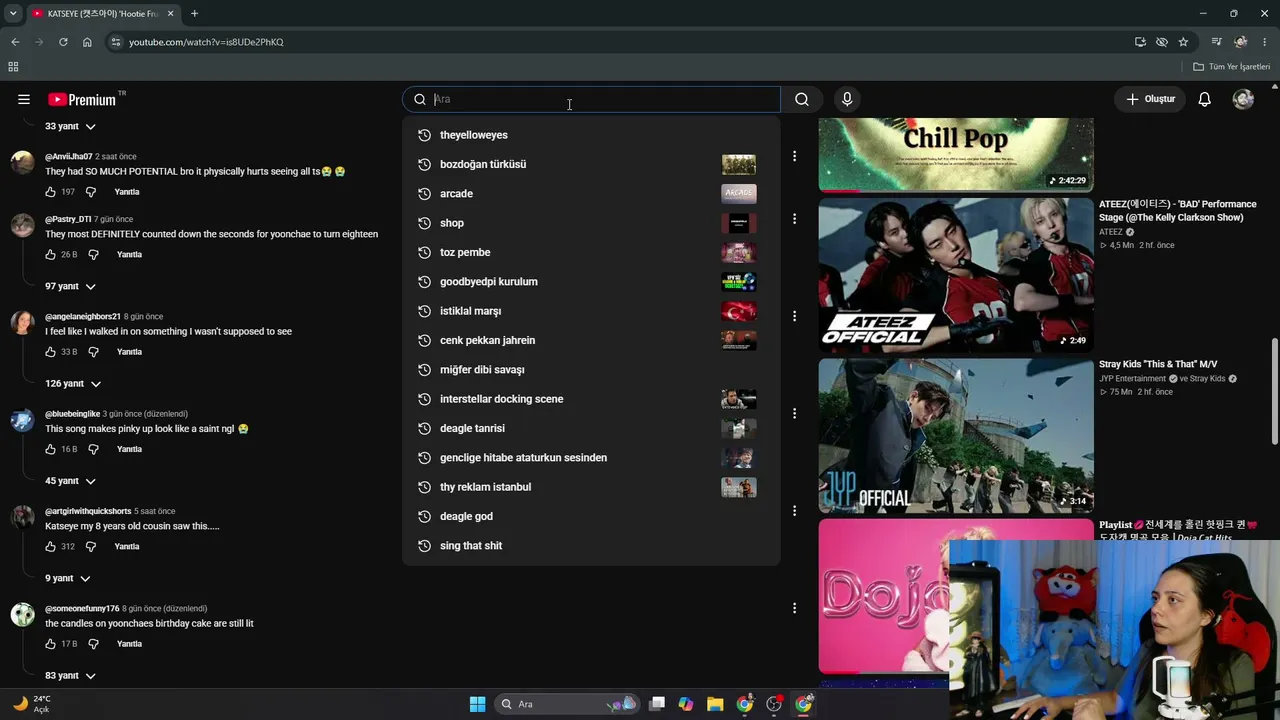Click the Chrome address bar URL
This screenshot has width=1280, height=720.
206,42
